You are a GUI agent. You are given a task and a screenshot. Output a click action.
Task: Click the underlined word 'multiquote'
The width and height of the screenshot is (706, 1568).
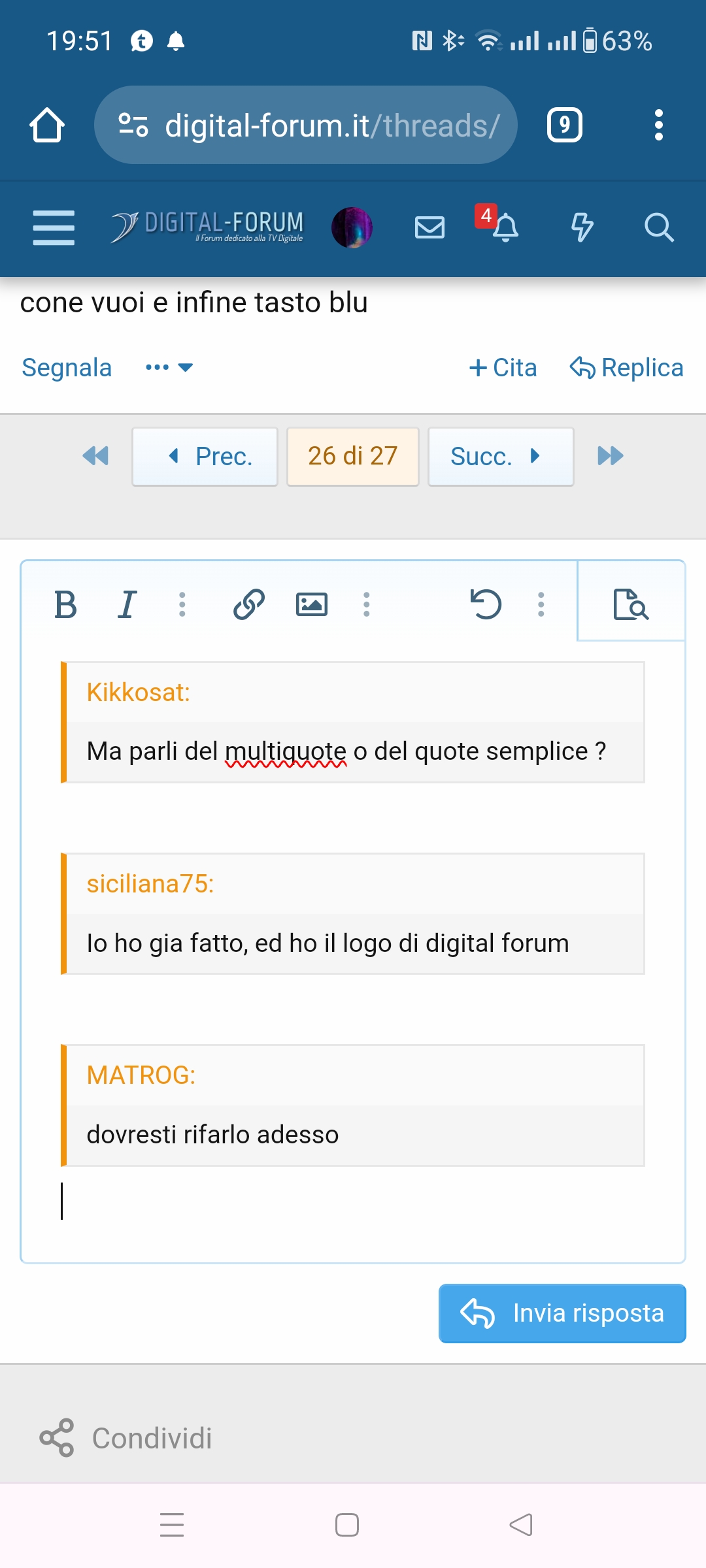(286, 751)
